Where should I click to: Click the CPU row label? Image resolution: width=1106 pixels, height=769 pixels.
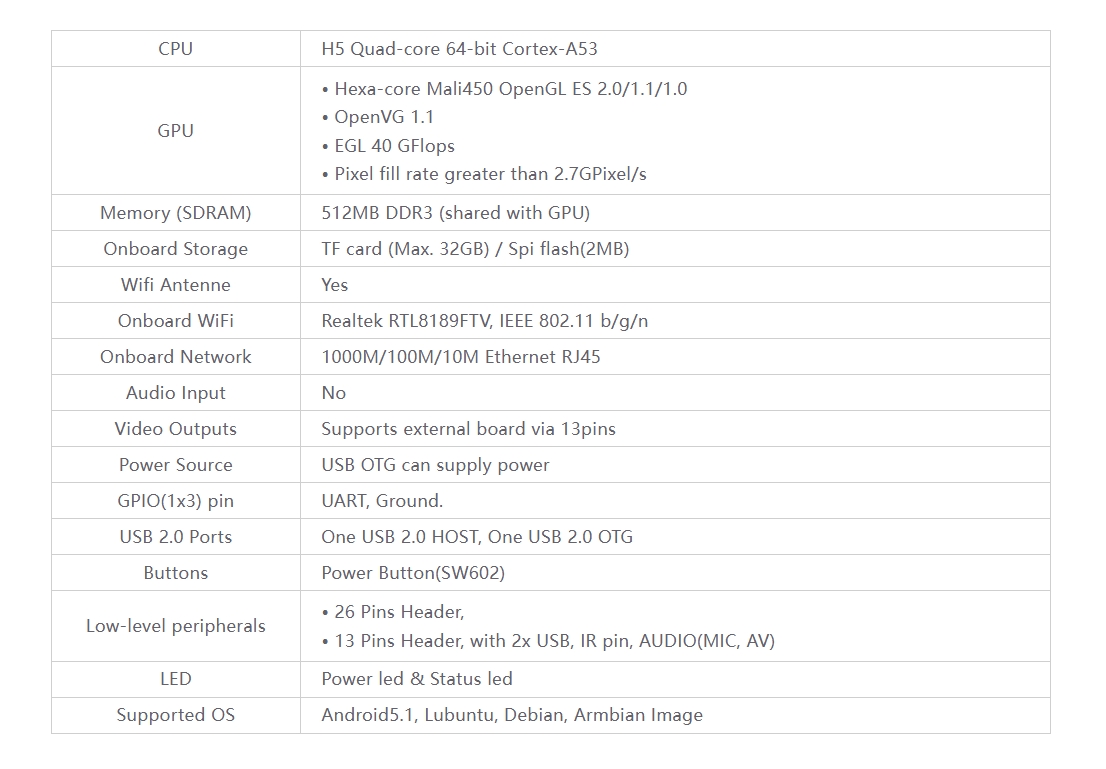coord(175,48)
